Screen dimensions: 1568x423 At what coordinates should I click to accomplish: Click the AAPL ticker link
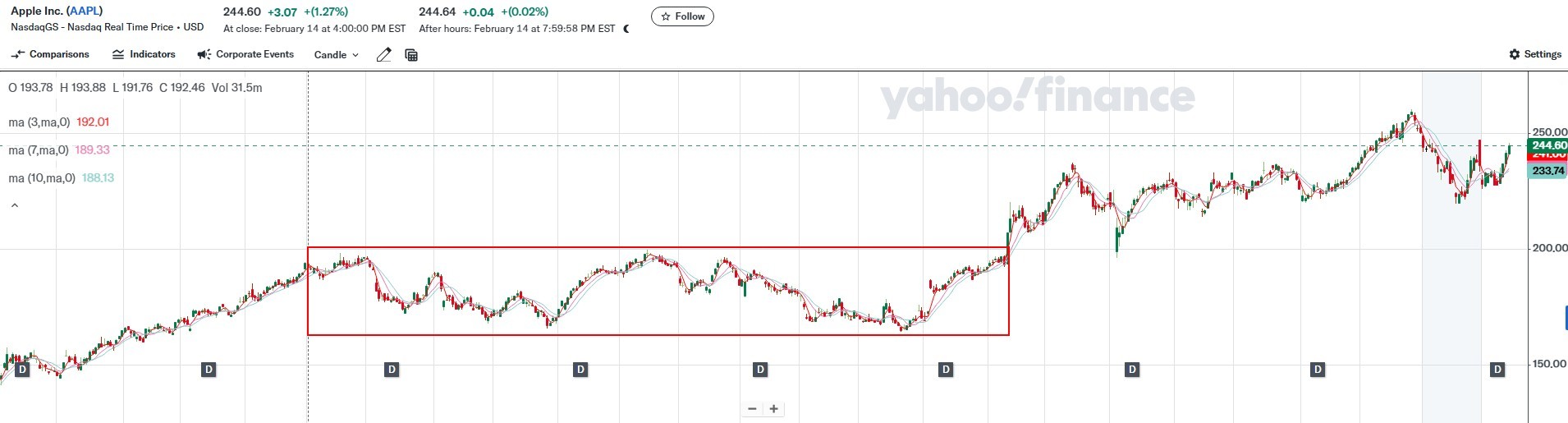85,11
